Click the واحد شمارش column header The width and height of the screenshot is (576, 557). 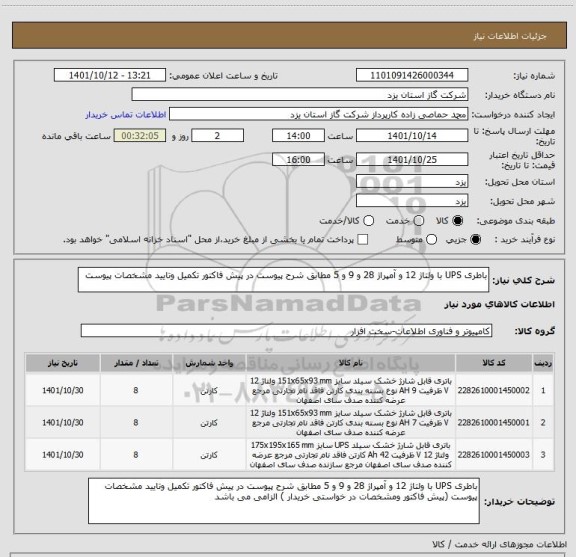(209, 363)
